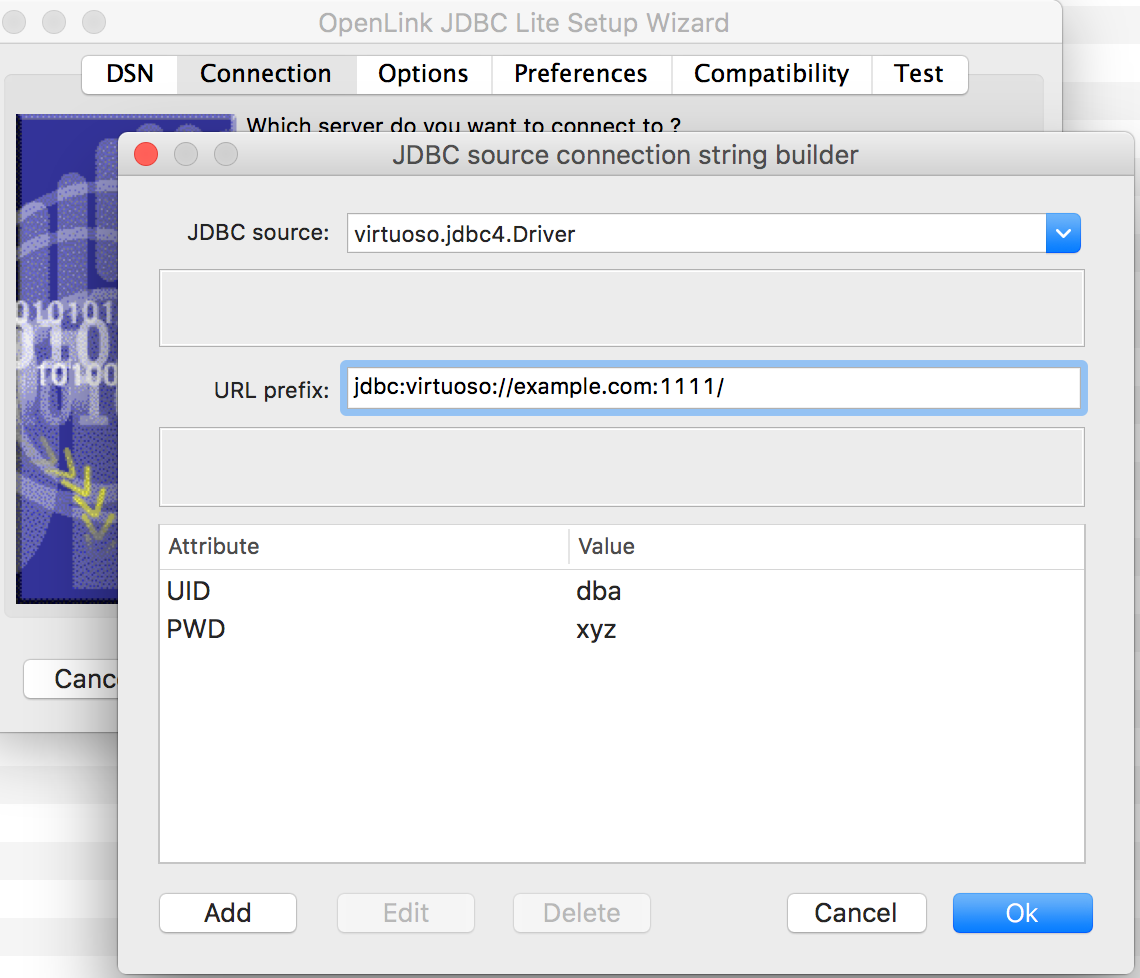
Task: Open the Test tab
Action: (x=919, y=74)
